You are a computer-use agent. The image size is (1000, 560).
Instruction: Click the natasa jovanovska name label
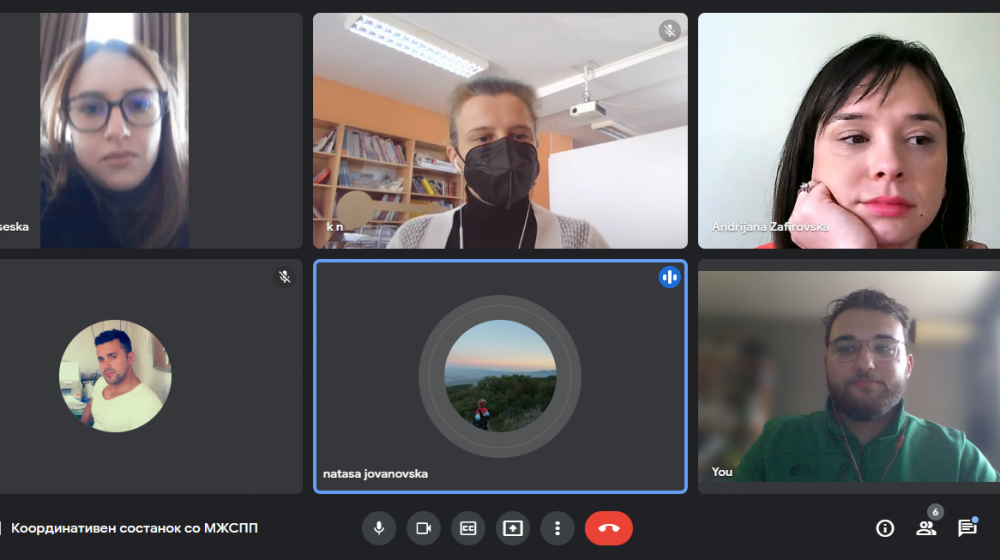pos(375,474)
